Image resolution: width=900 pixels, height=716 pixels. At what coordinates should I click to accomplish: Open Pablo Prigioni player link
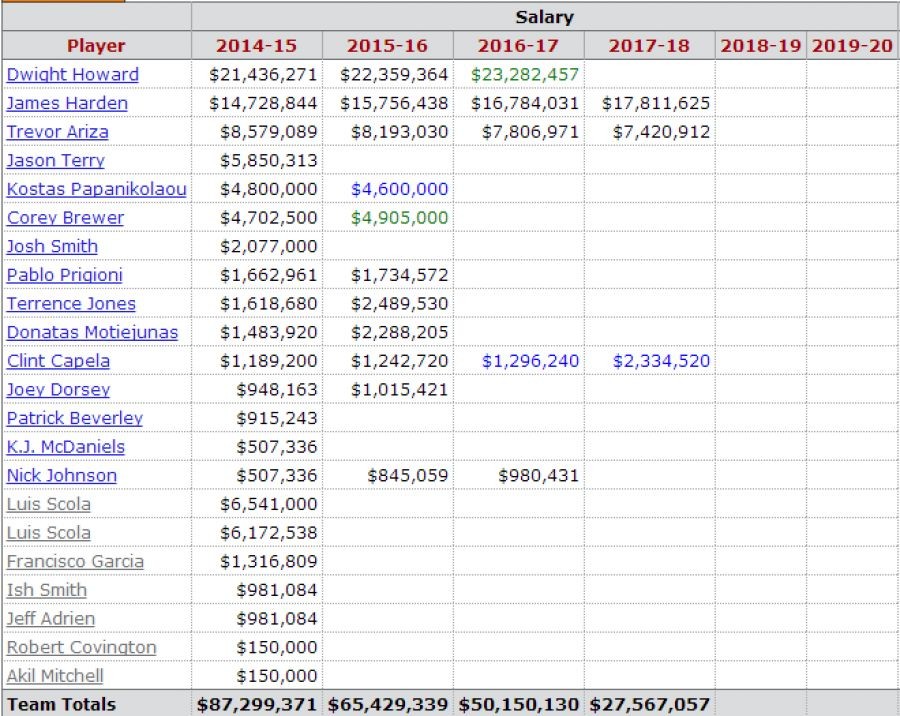click(x=65, y=276)
